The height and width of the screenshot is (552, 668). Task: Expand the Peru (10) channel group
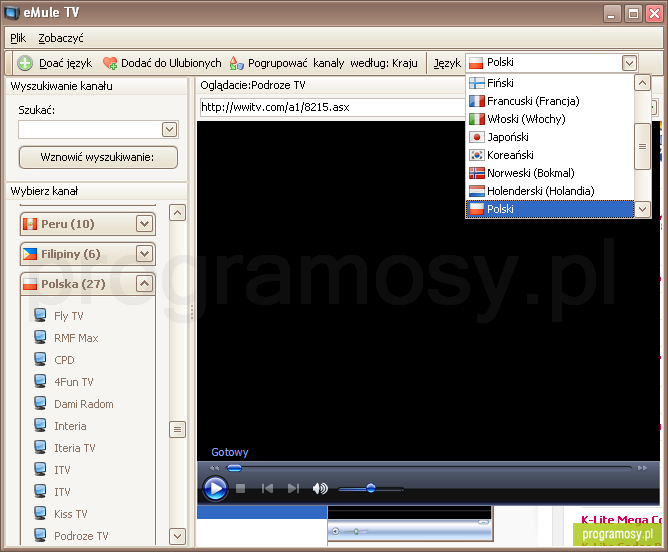click(x=144, y=224)
